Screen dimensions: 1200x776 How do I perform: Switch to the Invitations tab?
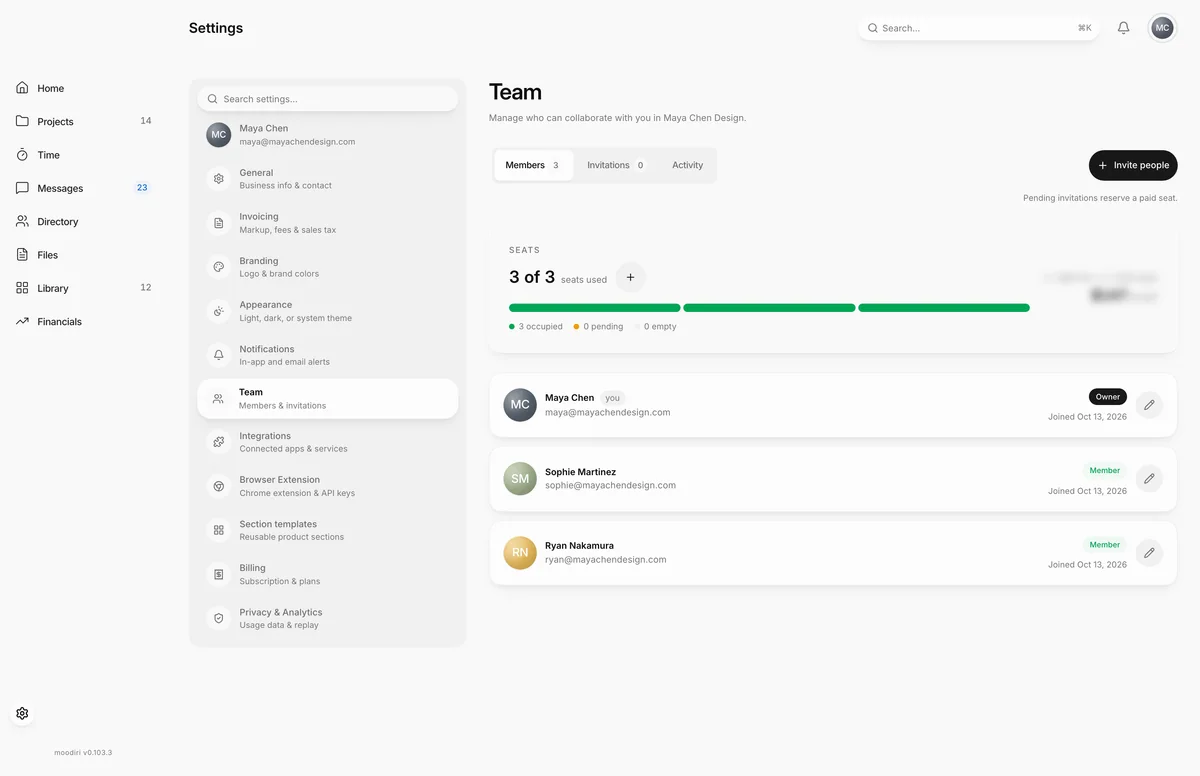coord(616,165)
